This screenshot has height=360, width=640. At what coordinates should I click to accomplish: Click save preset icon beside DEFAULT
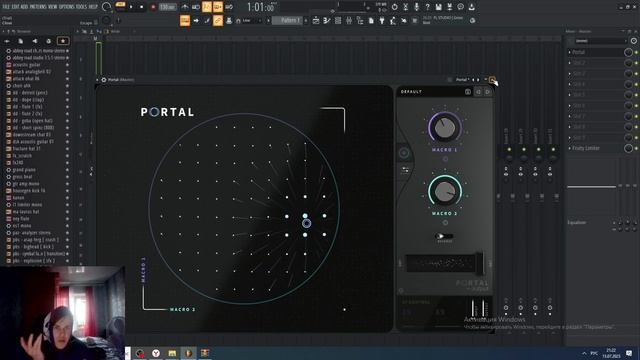click(x=468, y=92)
